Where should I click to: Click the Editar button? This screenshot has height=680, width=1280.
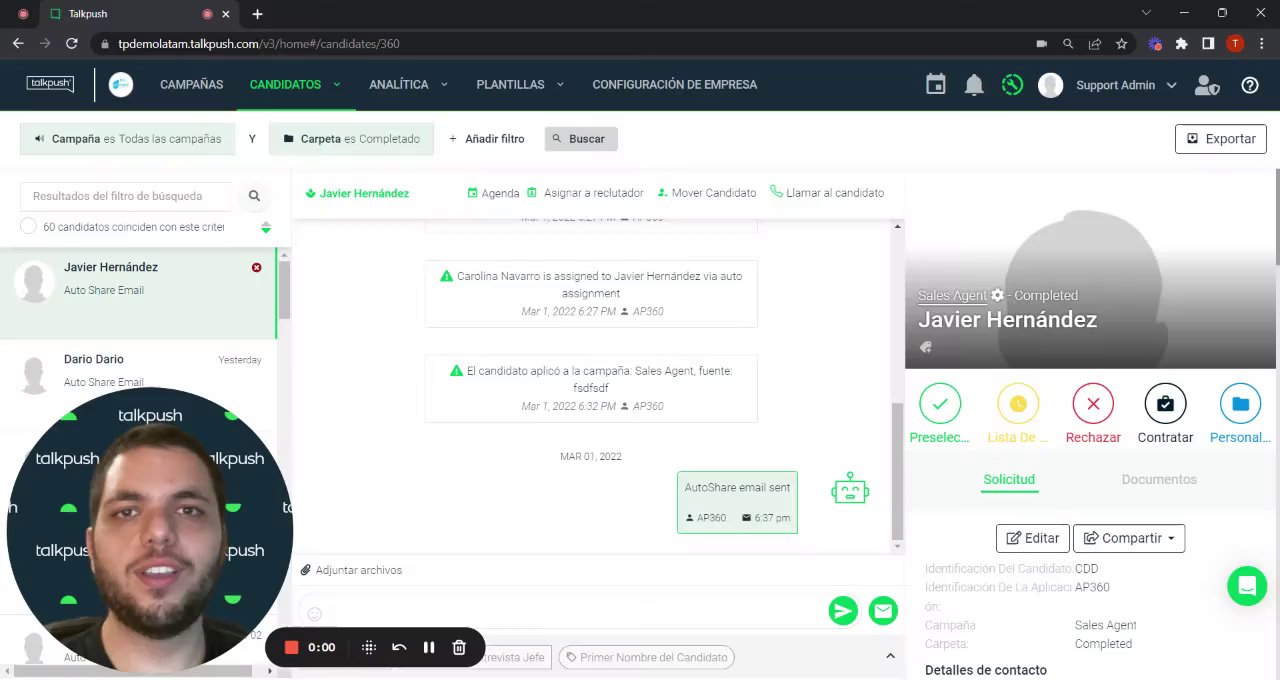[x=1033, y=538]
